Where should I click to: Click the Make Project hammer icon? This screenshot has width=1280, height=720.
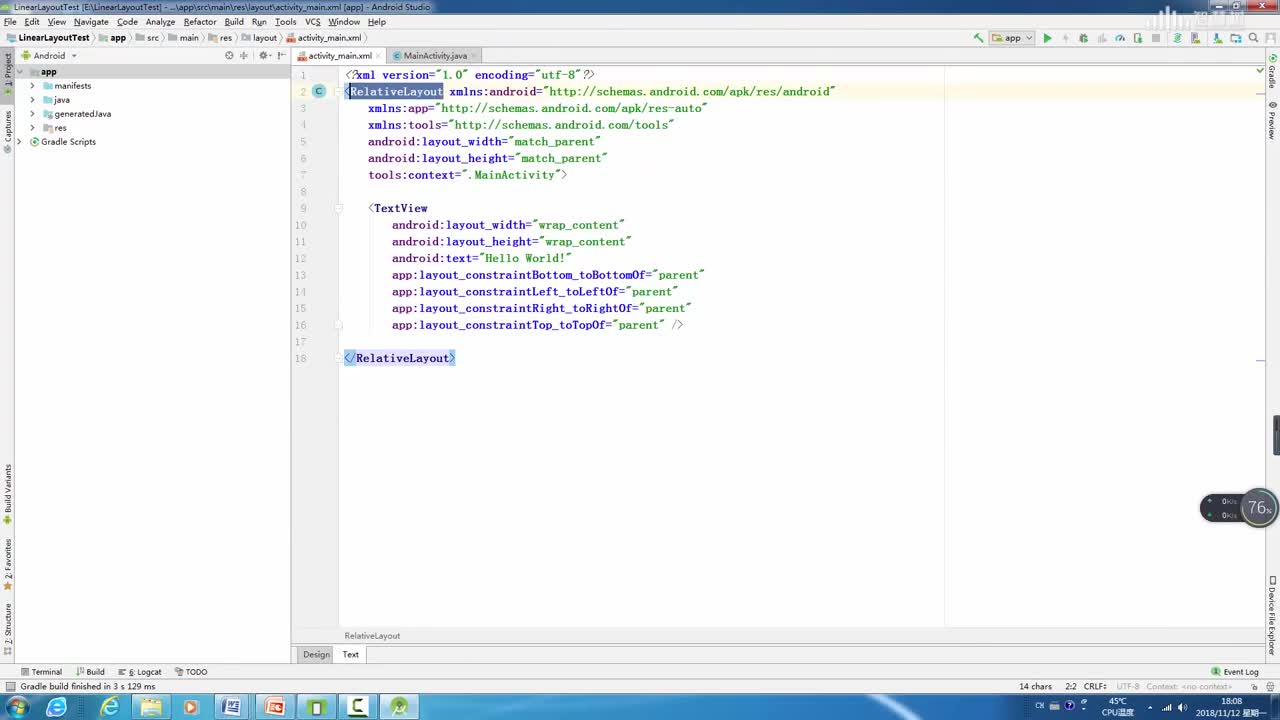point(978,38)
